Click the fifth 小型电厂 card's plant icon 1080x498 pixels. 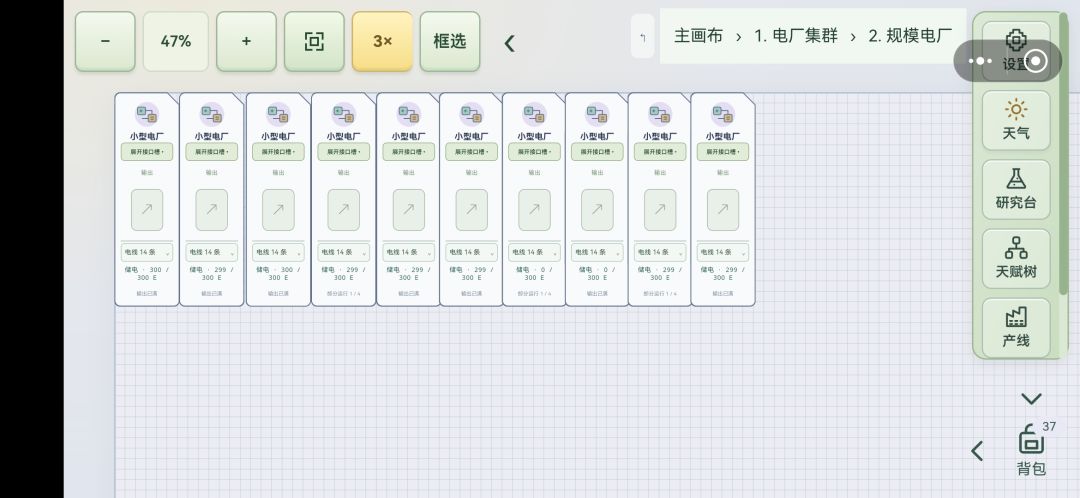click(408, 114)
